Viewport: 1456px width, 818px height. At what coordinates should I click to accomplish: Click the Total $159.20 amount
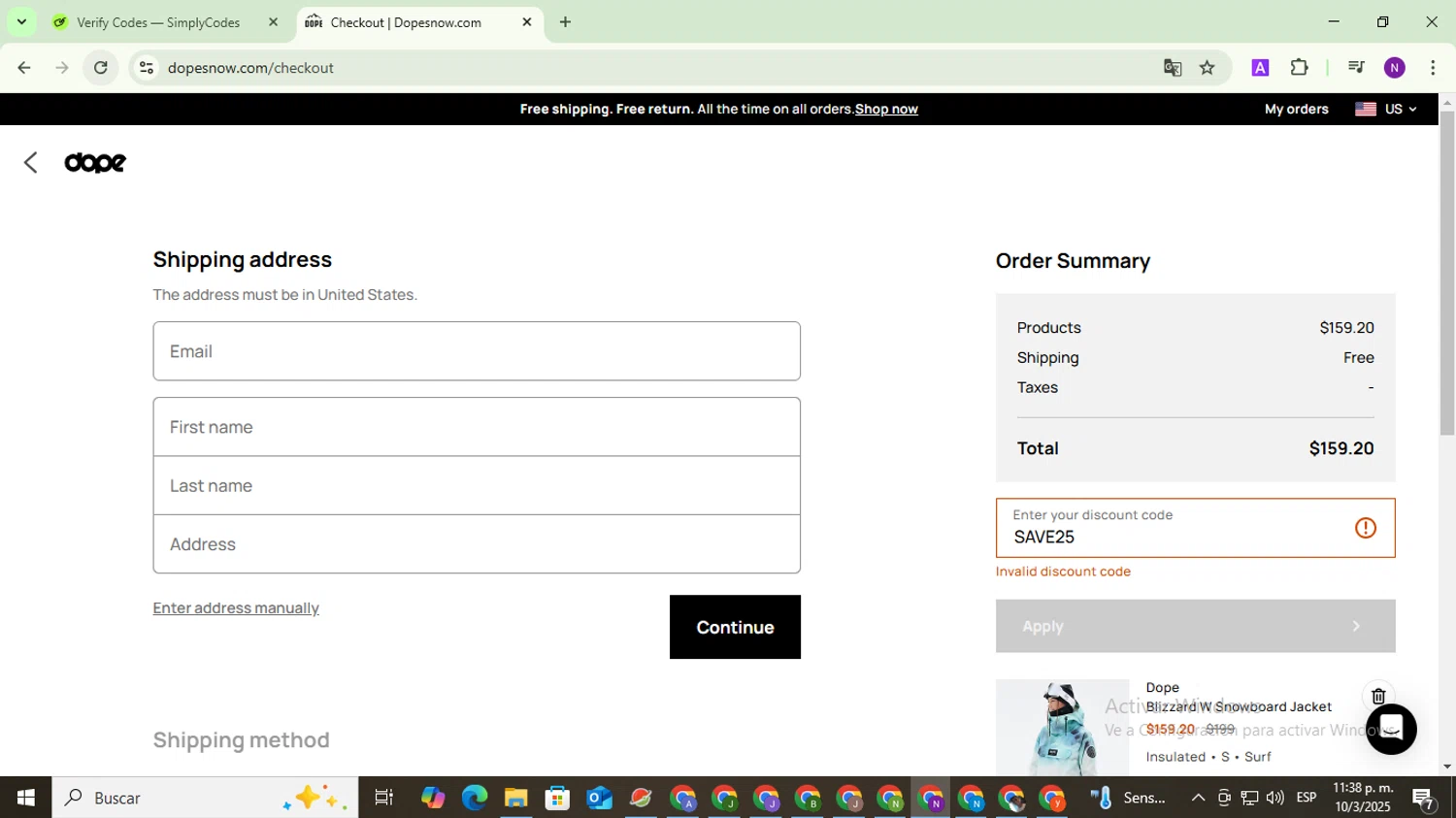point(1341,448)
